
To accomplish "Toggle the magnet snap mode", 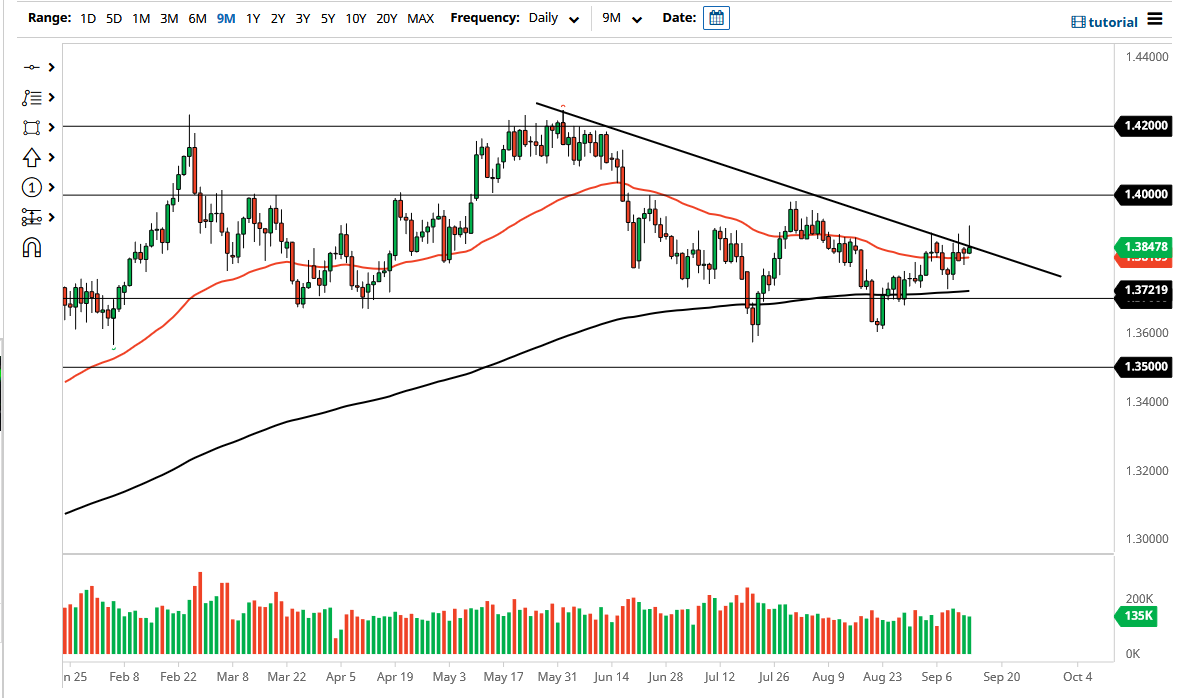I will point(33,247).
